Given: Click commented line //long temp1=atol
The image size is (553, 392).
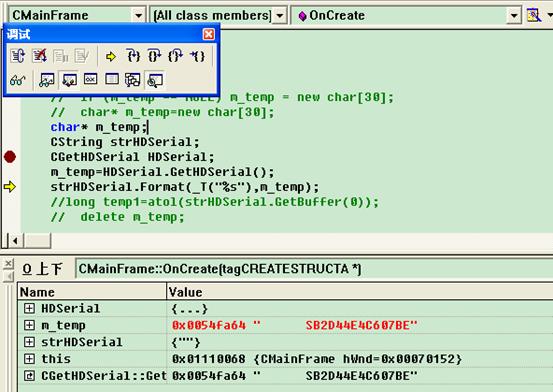Looking at the screenshot, I should tap(214, 202).
